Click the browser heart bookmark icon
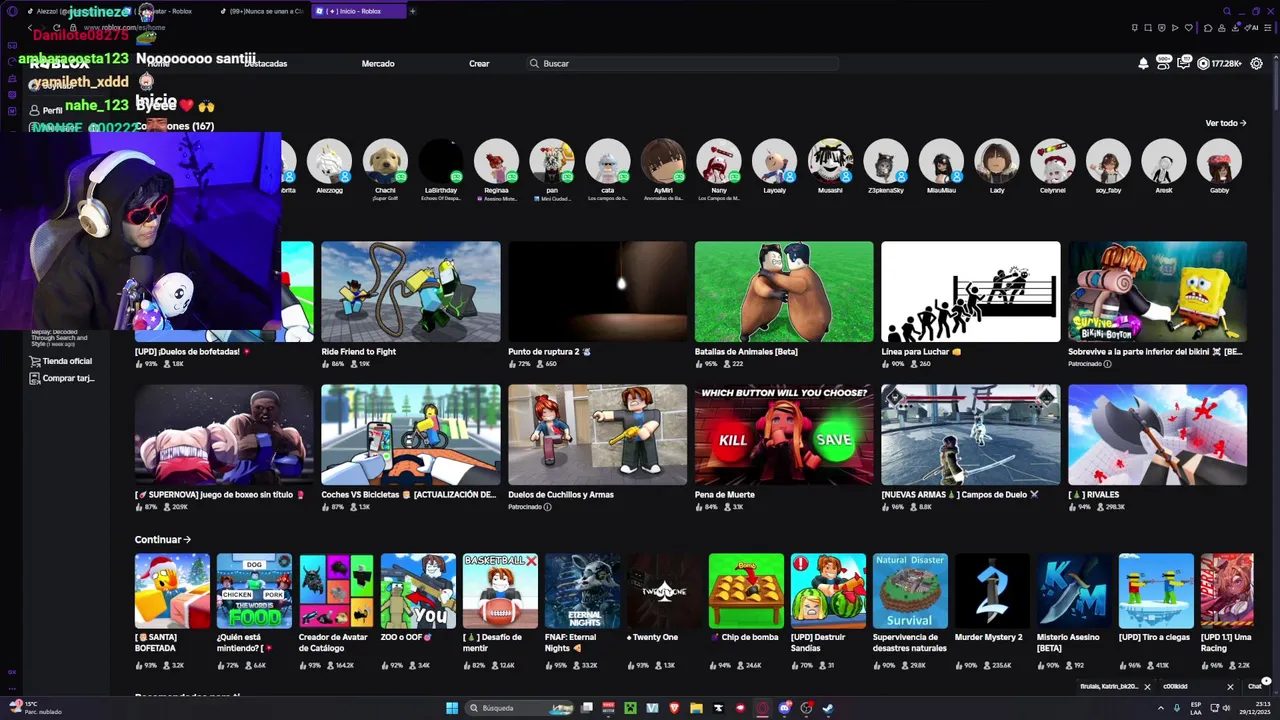The width and height of the screenshot is (1280, 720). tap(1187, 27)
